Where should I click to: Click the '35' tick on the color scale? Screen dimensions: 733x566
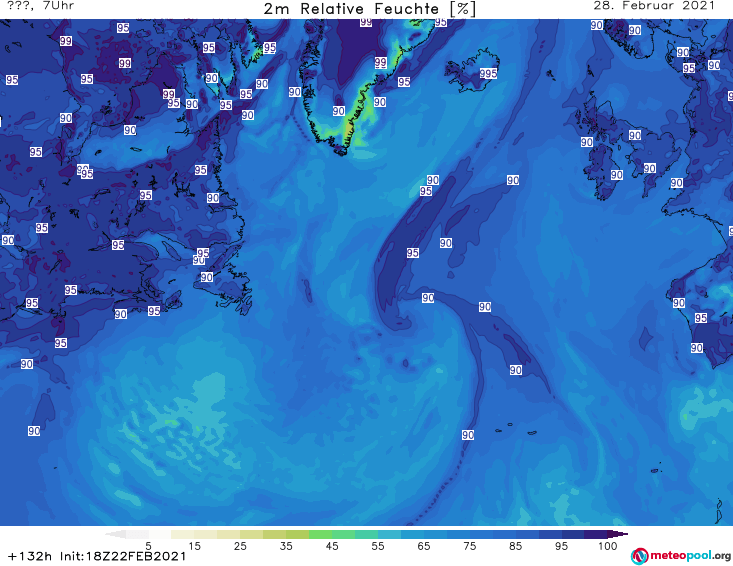(x=286, y=546)
